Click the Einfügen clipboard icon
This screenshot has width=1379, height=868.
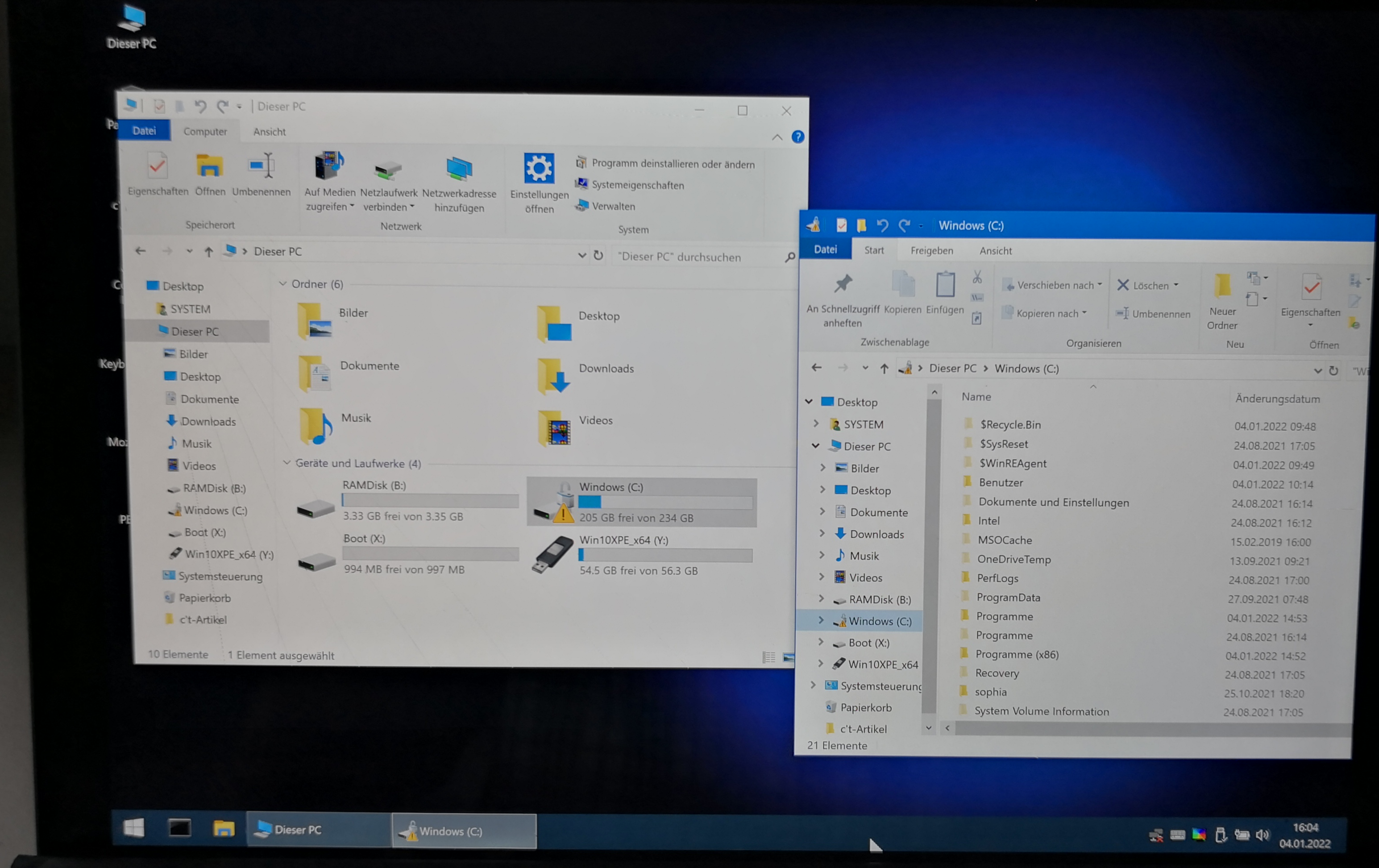tap(945, 285)
